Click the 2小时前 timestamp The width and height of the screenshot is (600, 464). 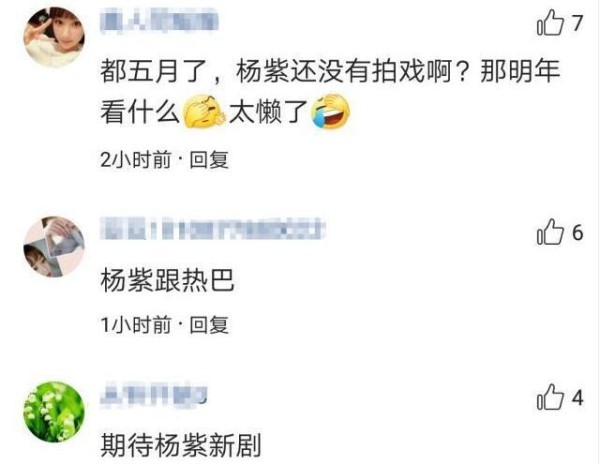point(135,160)
